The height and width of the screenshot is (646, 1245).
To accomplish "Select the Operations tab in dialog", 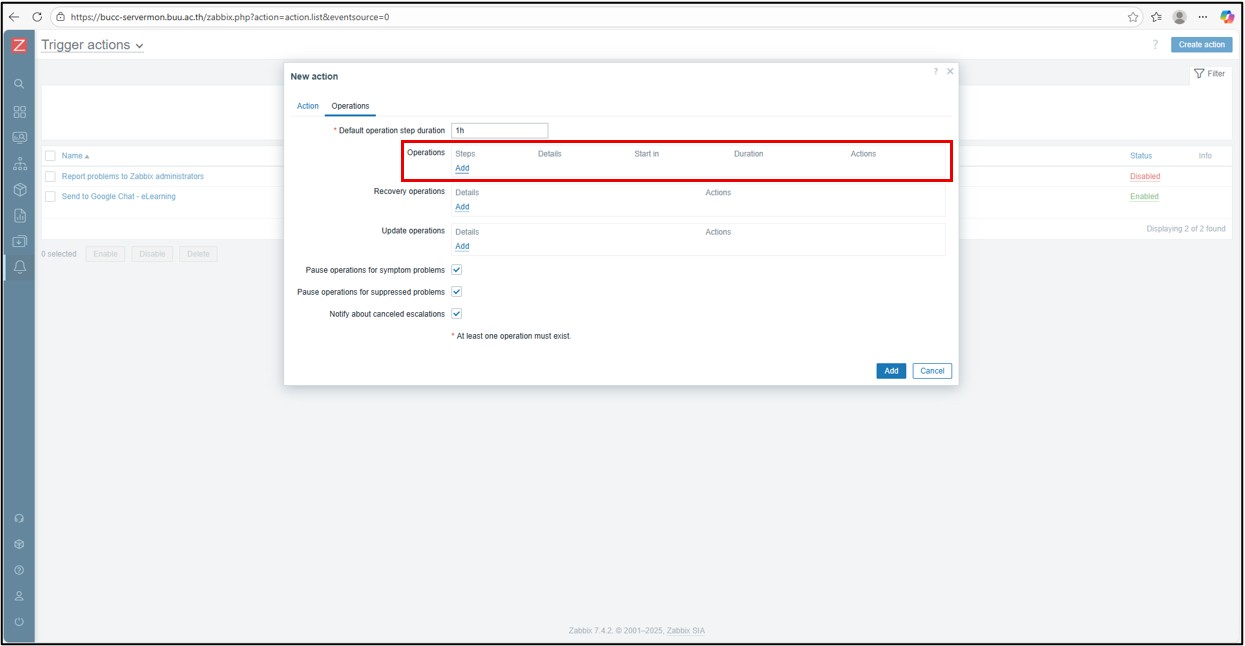I will click(x=350, y=106).
